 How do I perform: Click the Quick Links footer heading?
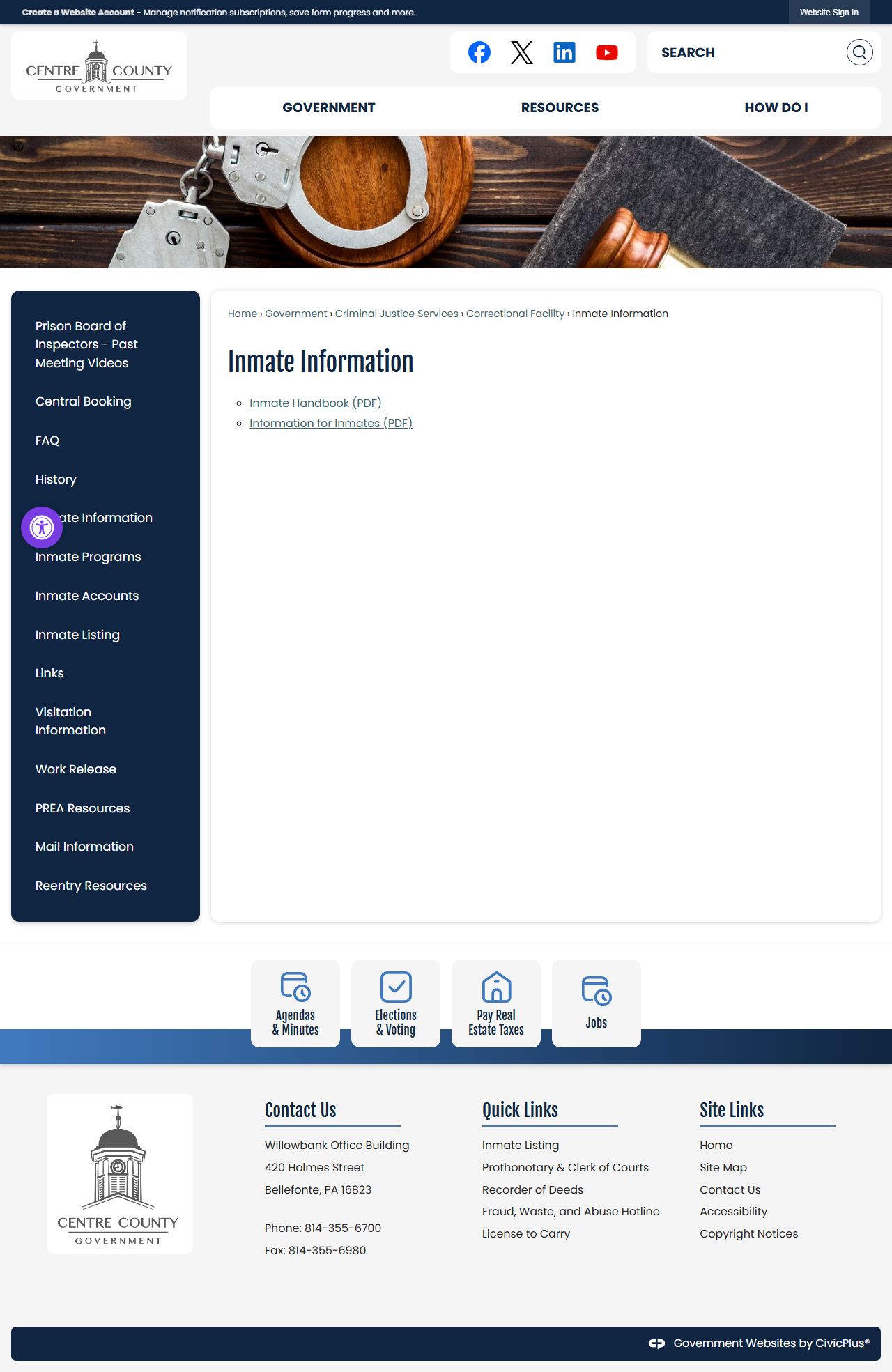tap(520, 1110)
